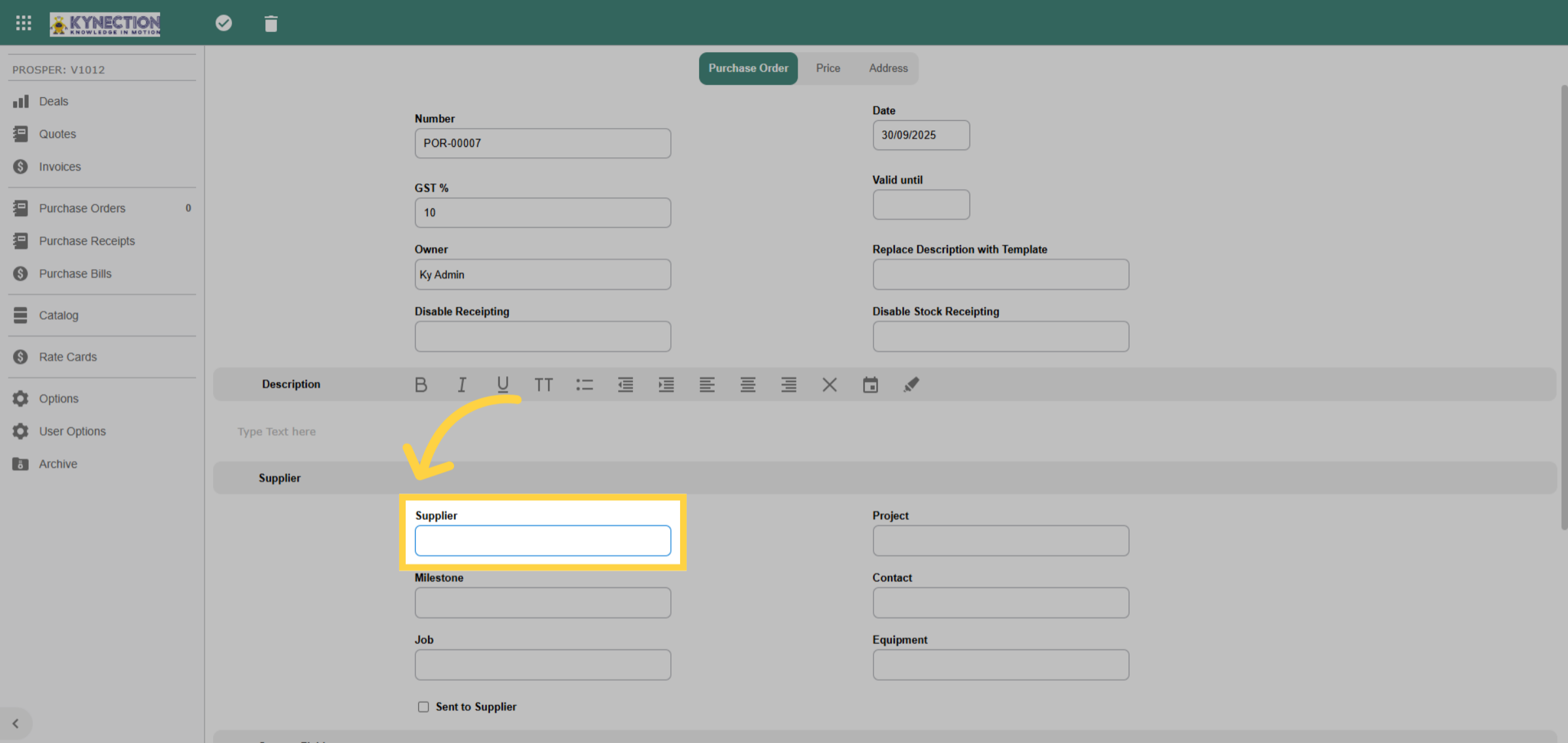Click the User Options gear icon
Screen dimensions: 1568x743
(20, 432)
